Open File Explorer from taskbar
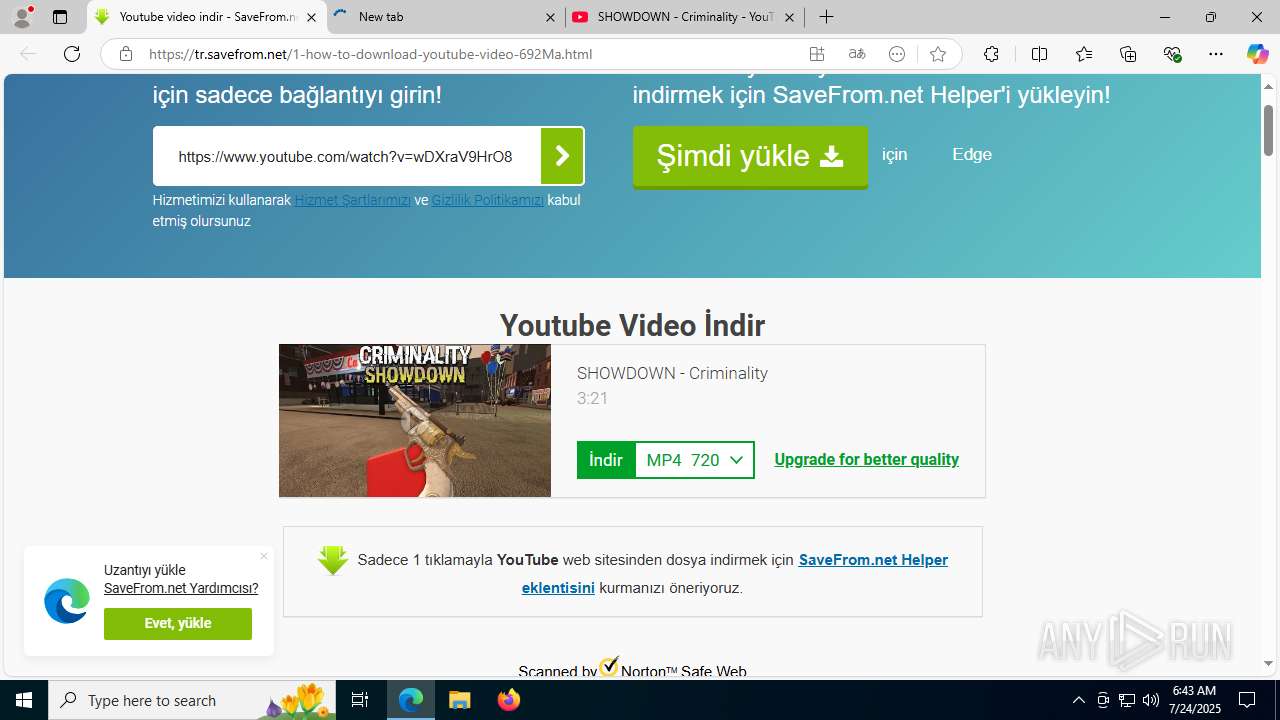 tap(459, 700)
